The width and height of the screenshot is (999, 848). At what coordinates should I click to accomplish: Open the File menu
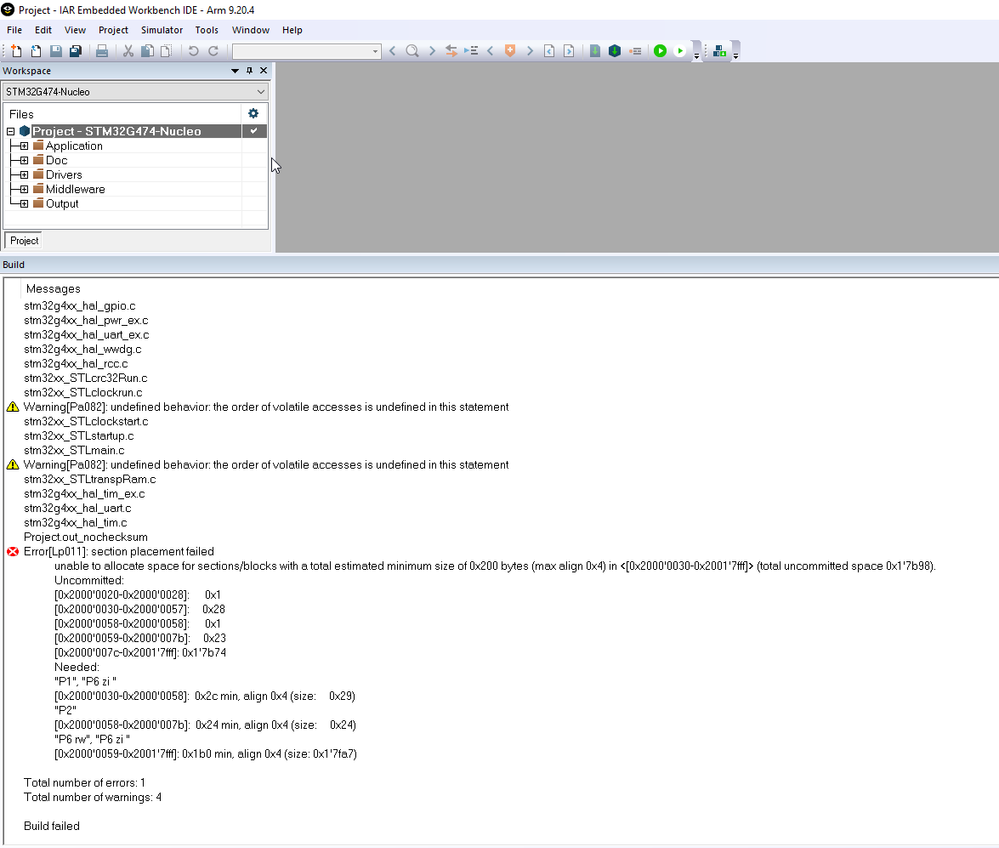(x=14, y=30)
